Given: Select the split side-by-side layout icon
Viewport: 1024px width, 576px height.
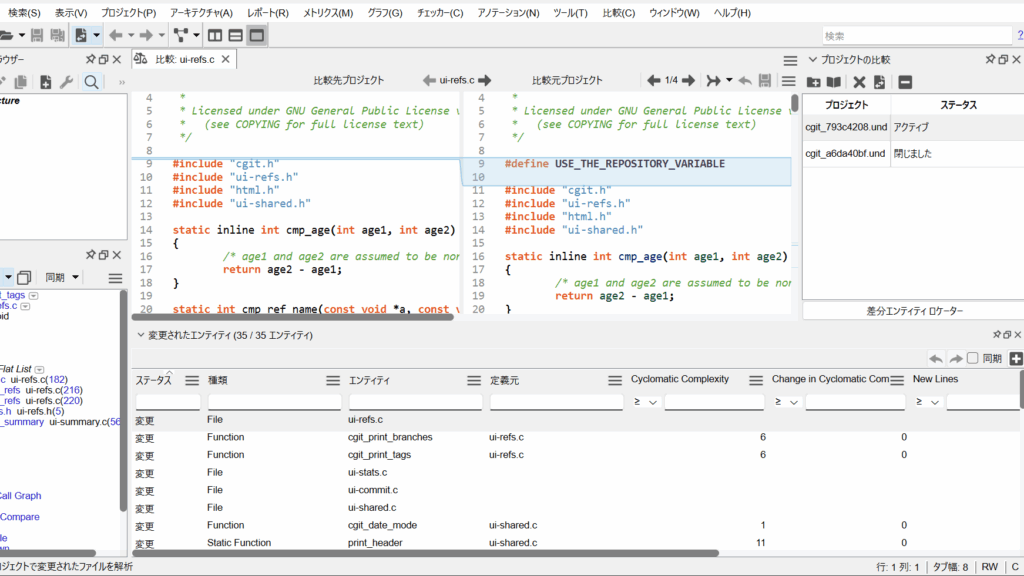Looking at the screenshot, I should click(213, 35).
